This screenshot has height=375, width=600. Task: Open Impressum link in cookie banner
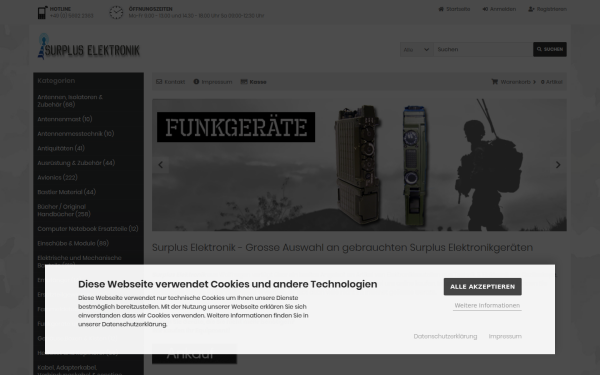coord(505,336)
